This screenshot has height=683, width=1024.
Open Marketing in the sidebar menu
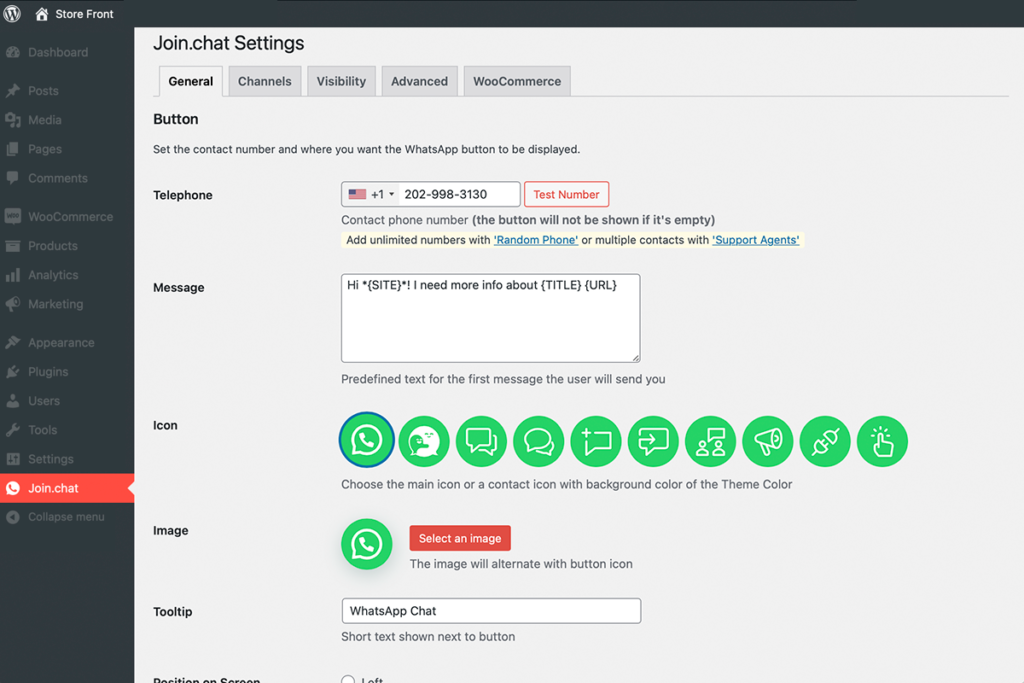coord(56,304)
